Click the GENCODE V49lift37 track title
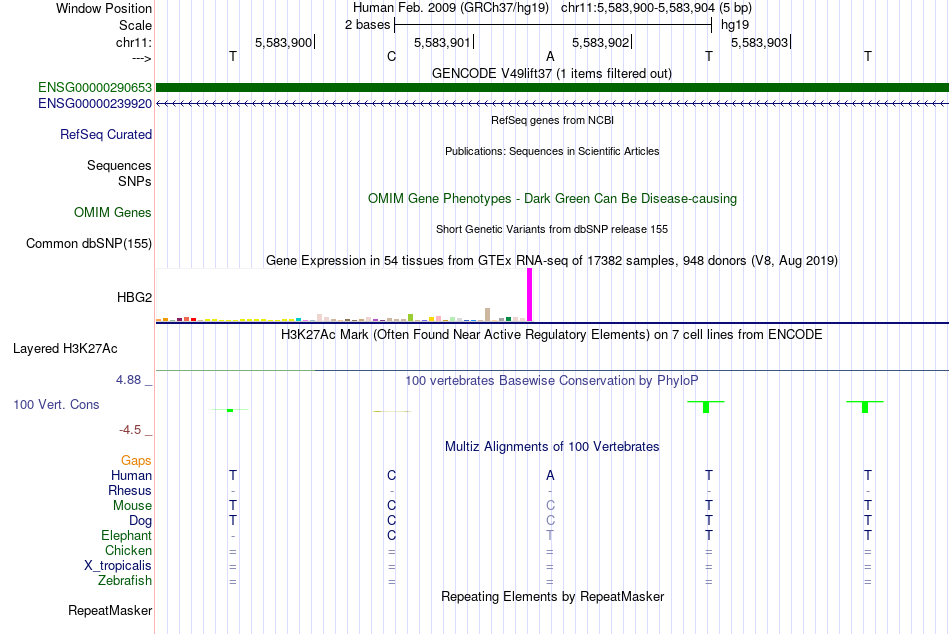 click(x=551, y=73)
